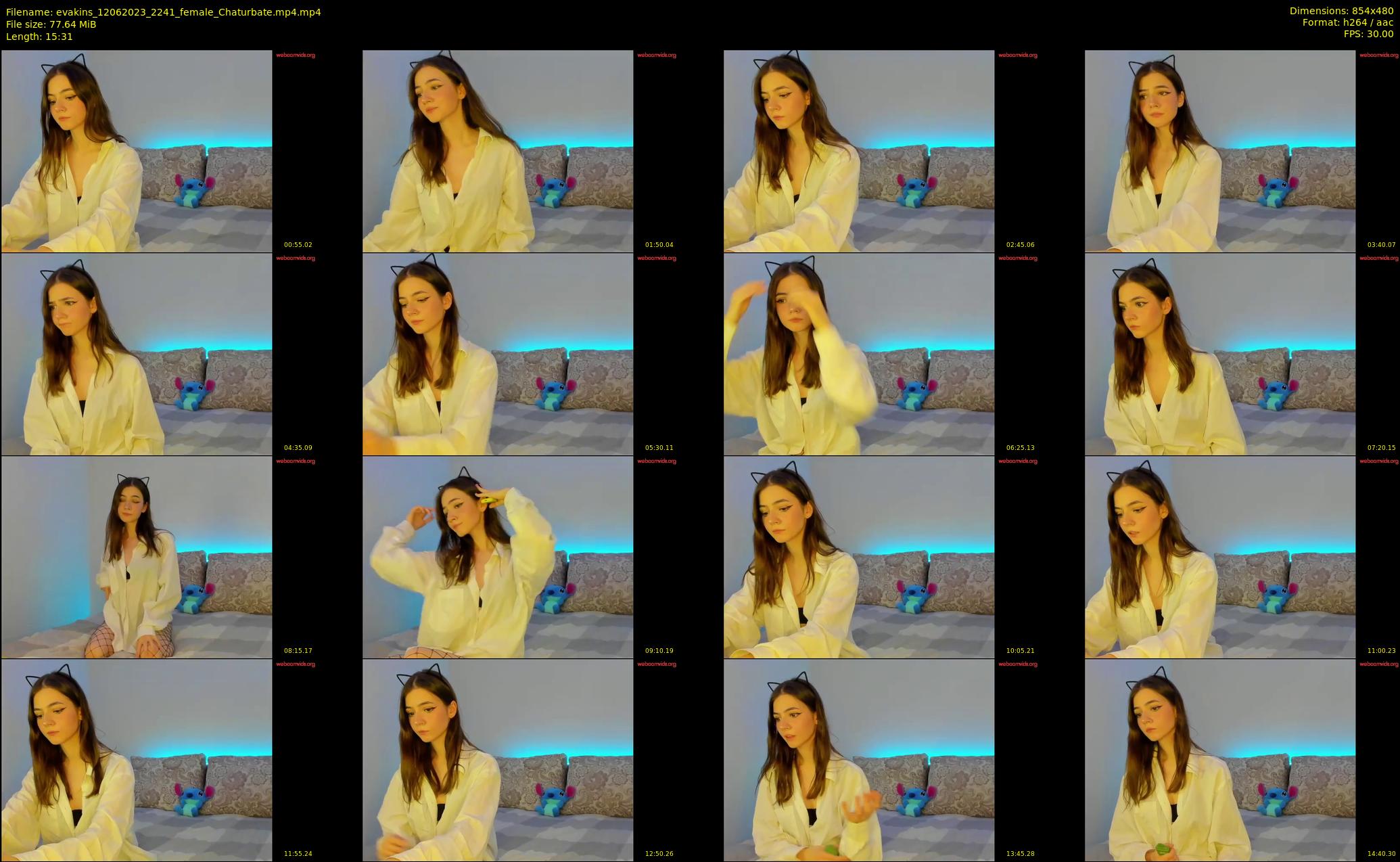The width and height of the screenshot is (1400, 862).
Task: Click the timestamp text '09:10.19'
Action: pos(659,651)
